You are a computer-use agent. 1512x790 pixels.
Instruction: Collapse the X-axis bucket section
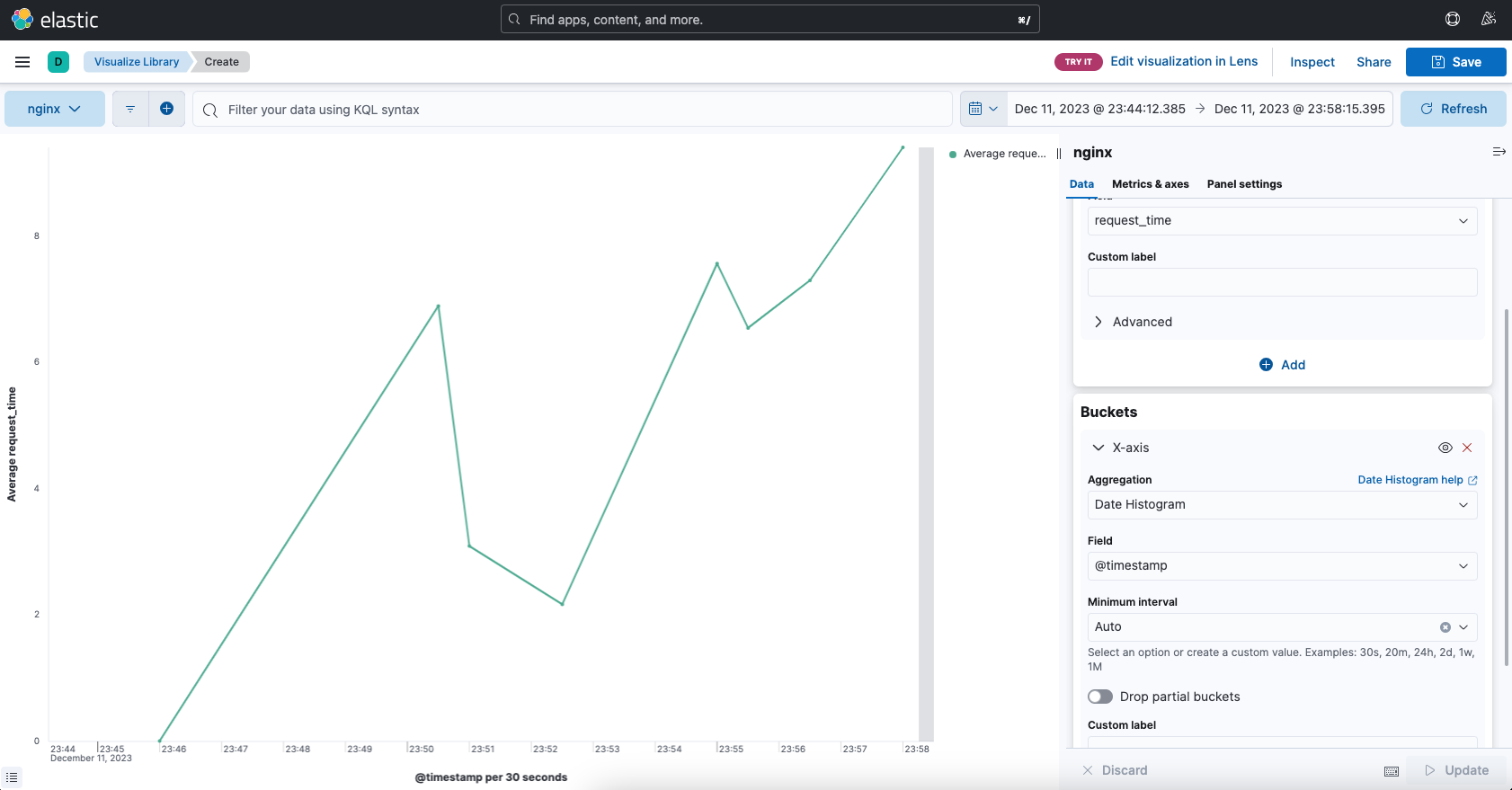1121,448
